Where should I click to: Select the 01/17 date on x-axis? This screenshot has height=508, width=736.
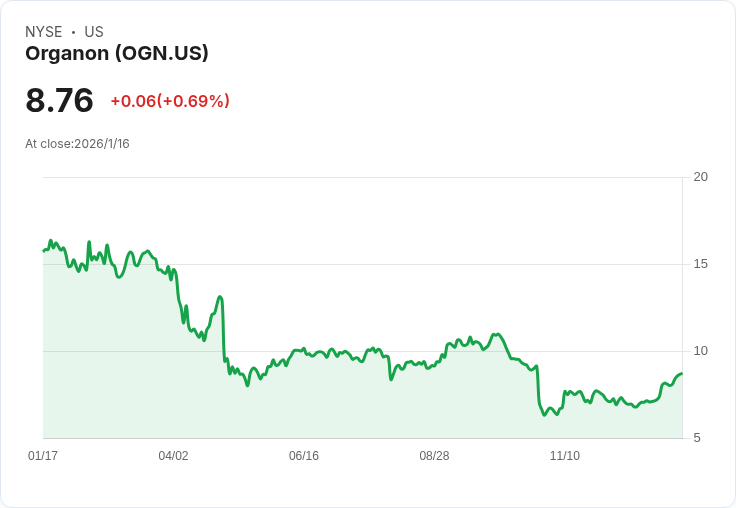[x=43, y=456]
